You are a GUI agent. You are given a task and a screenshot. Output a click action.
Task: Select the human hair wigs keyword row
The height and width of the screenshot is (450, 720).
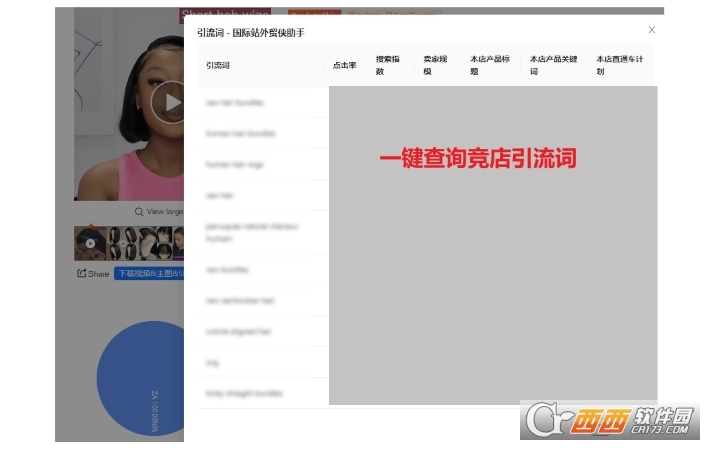tap(263, 164)
